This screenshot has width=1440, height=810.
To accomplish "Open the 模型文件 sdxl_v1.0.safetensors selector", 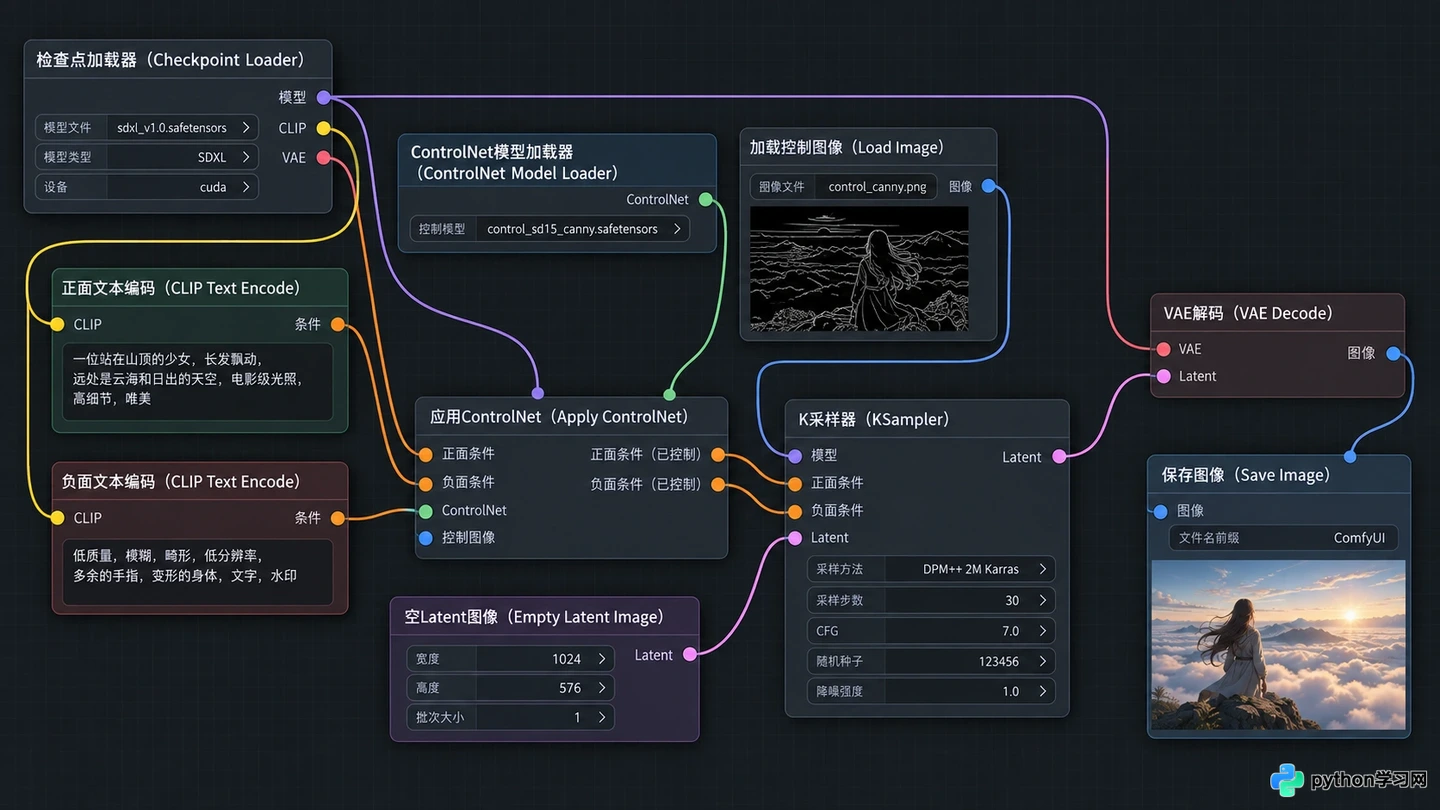I will point(147,128).
